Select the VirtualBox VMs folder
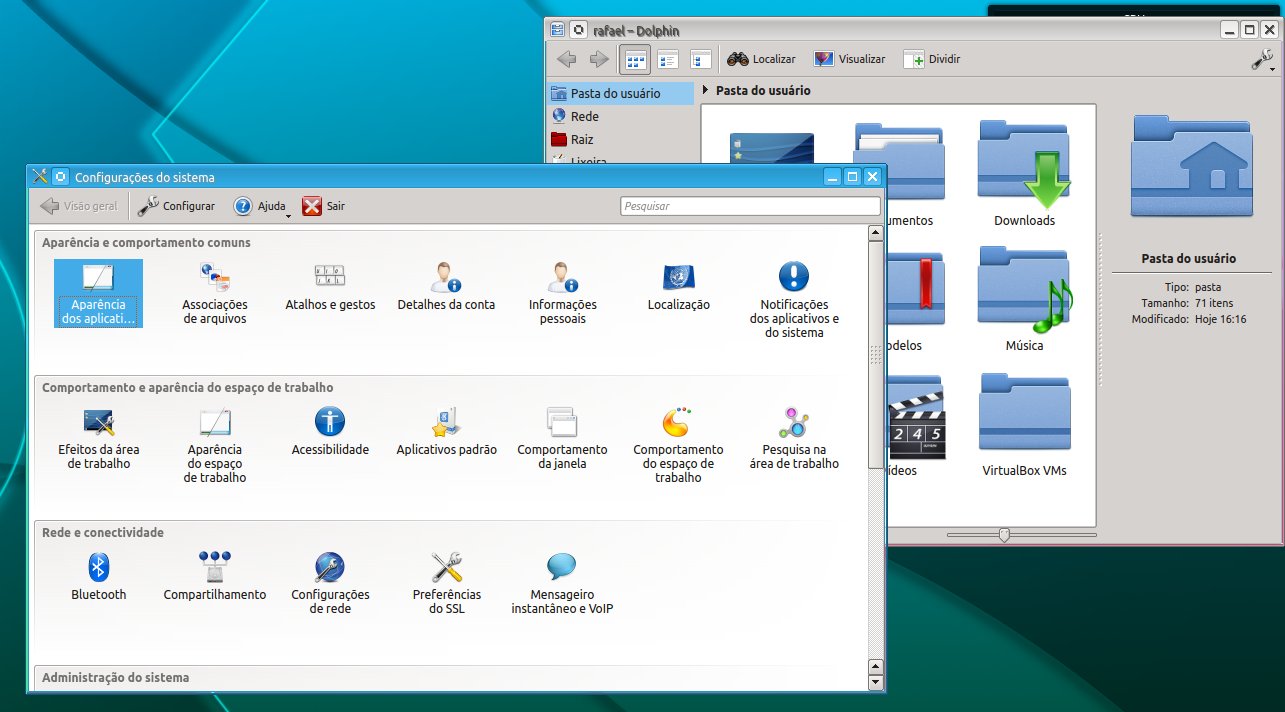 [x=1024, y=425]
